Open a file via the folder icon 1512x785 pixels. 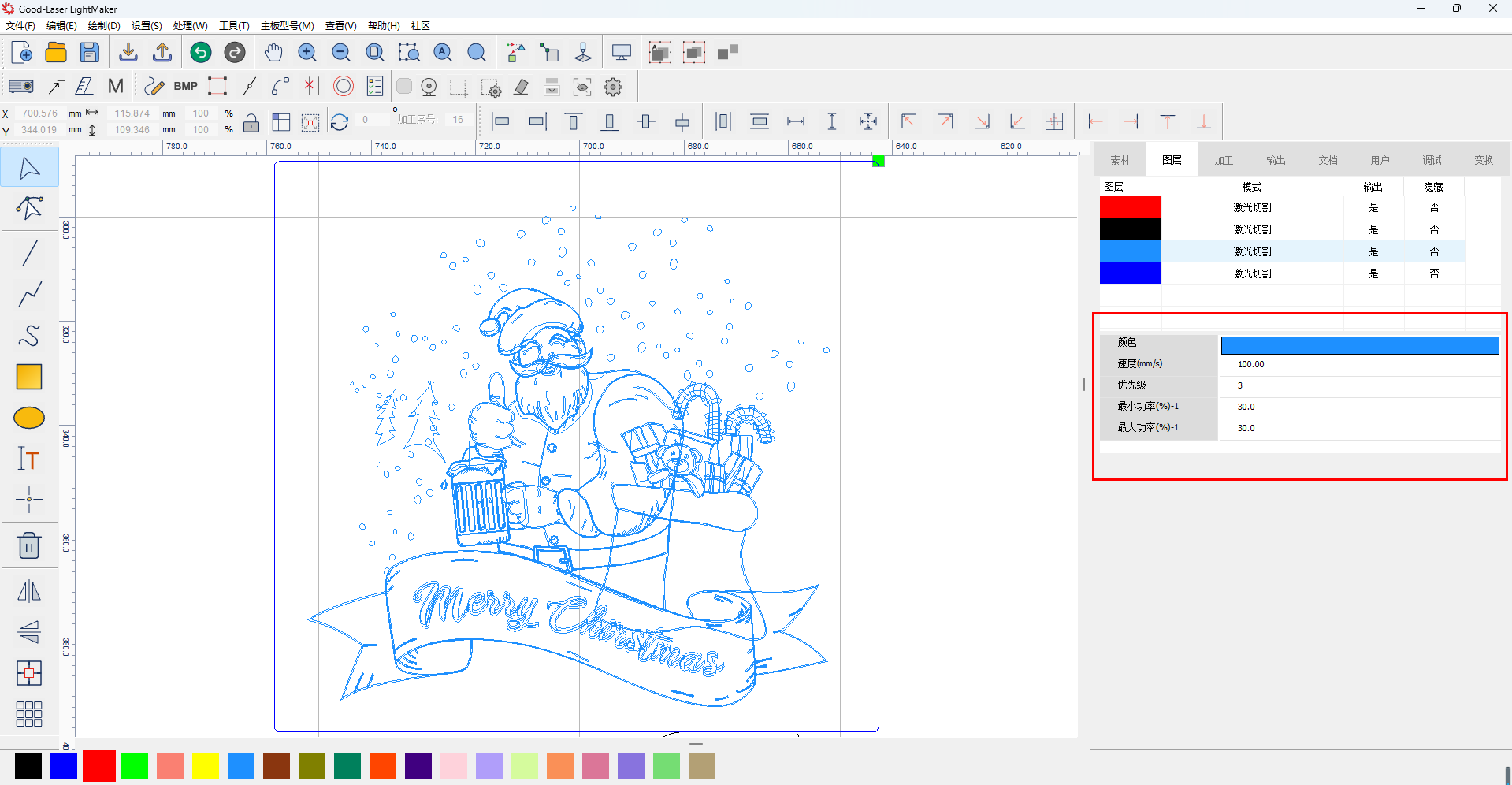tap(56, 53)
